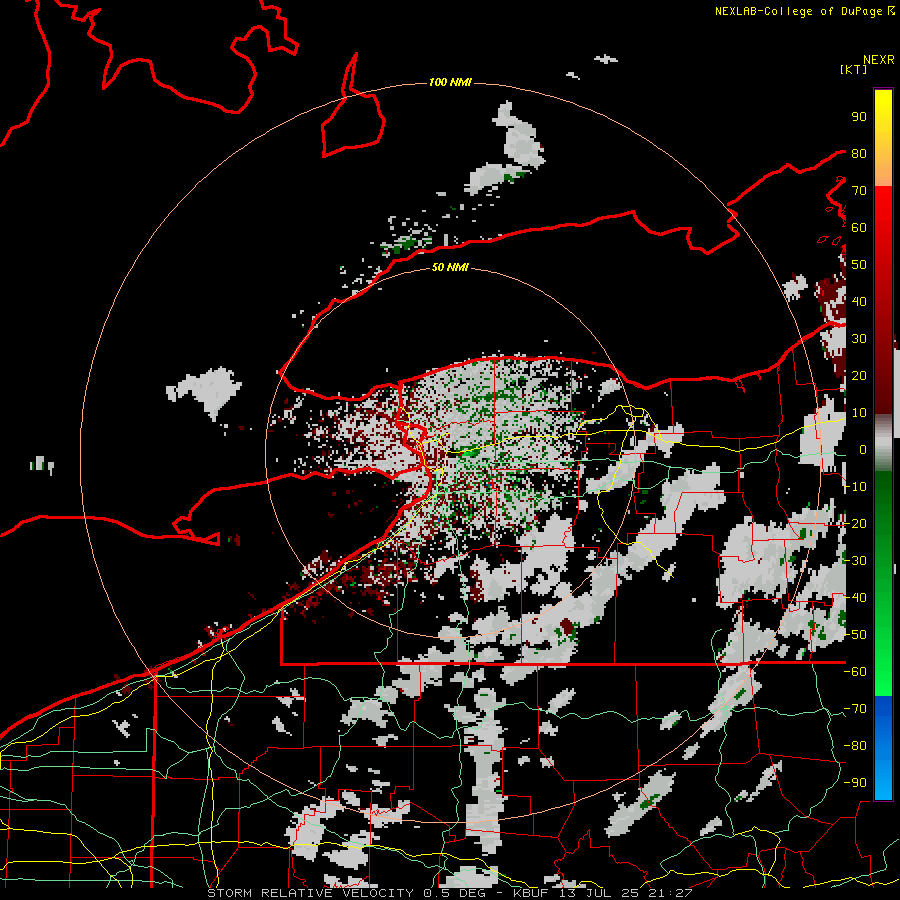
Task: Select the -70 value on the velocity scale
Action: click(856, 709)
